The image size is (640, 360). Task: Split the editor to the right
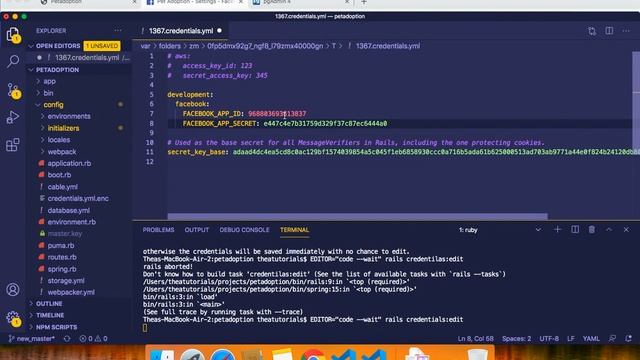point(609,31)
